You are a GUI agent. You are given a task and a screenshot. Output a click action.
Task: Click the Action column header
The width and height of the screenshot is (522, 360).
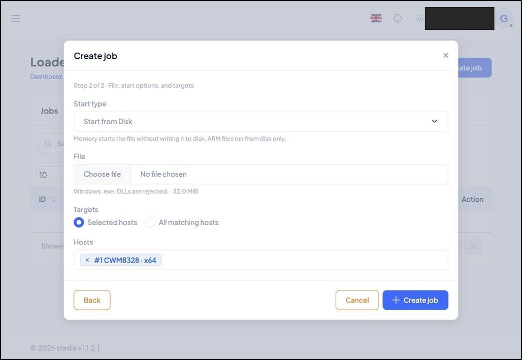coord(472,199)
